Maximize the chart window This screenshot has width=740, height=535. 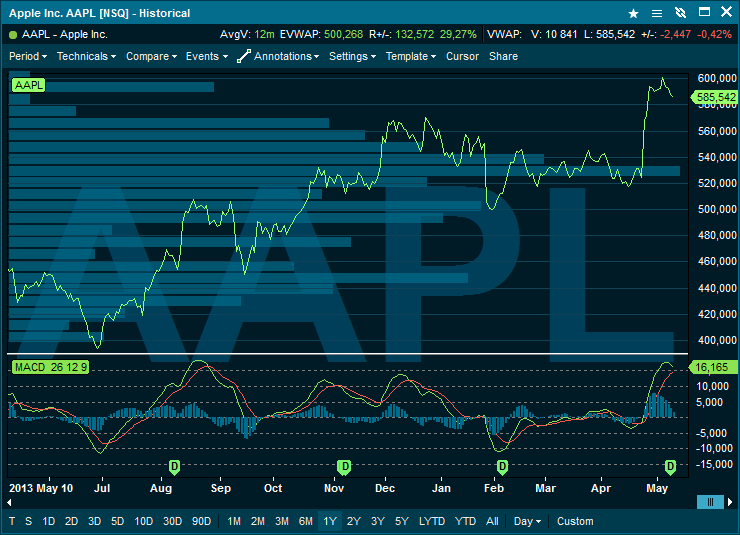[x=704, y=14]
